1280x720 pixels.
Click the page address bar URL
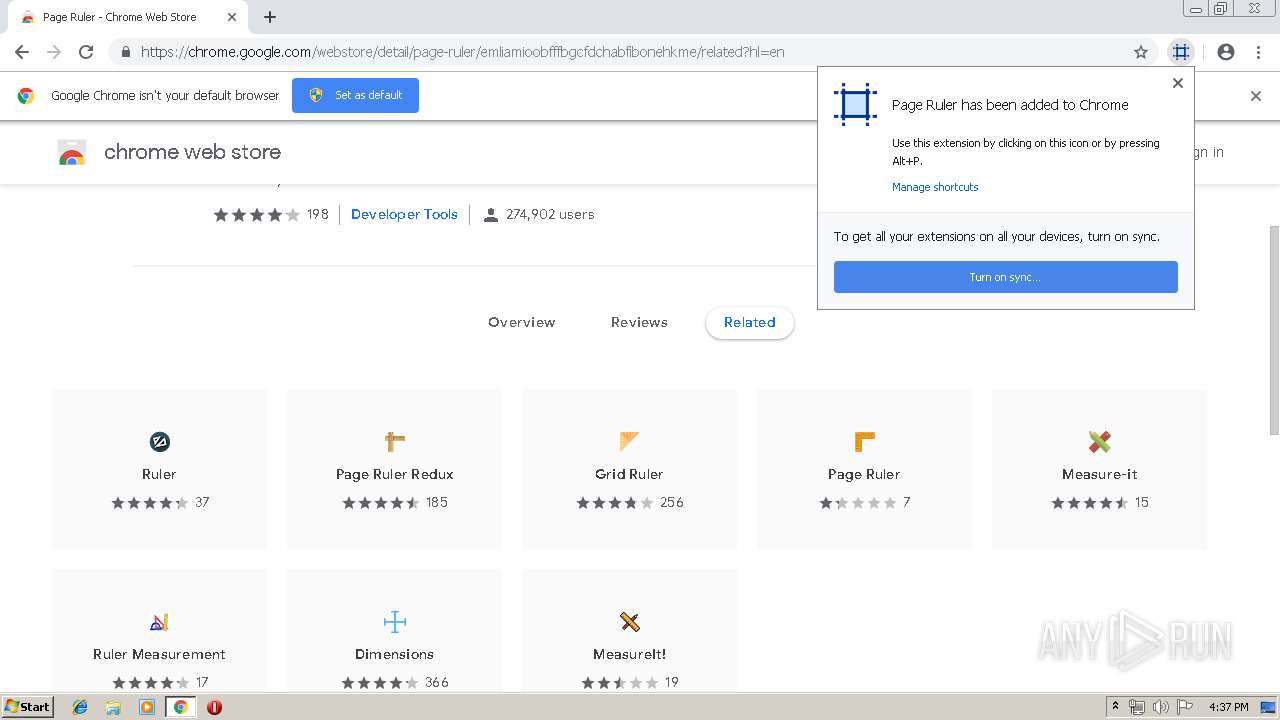[x=462, y=52]
